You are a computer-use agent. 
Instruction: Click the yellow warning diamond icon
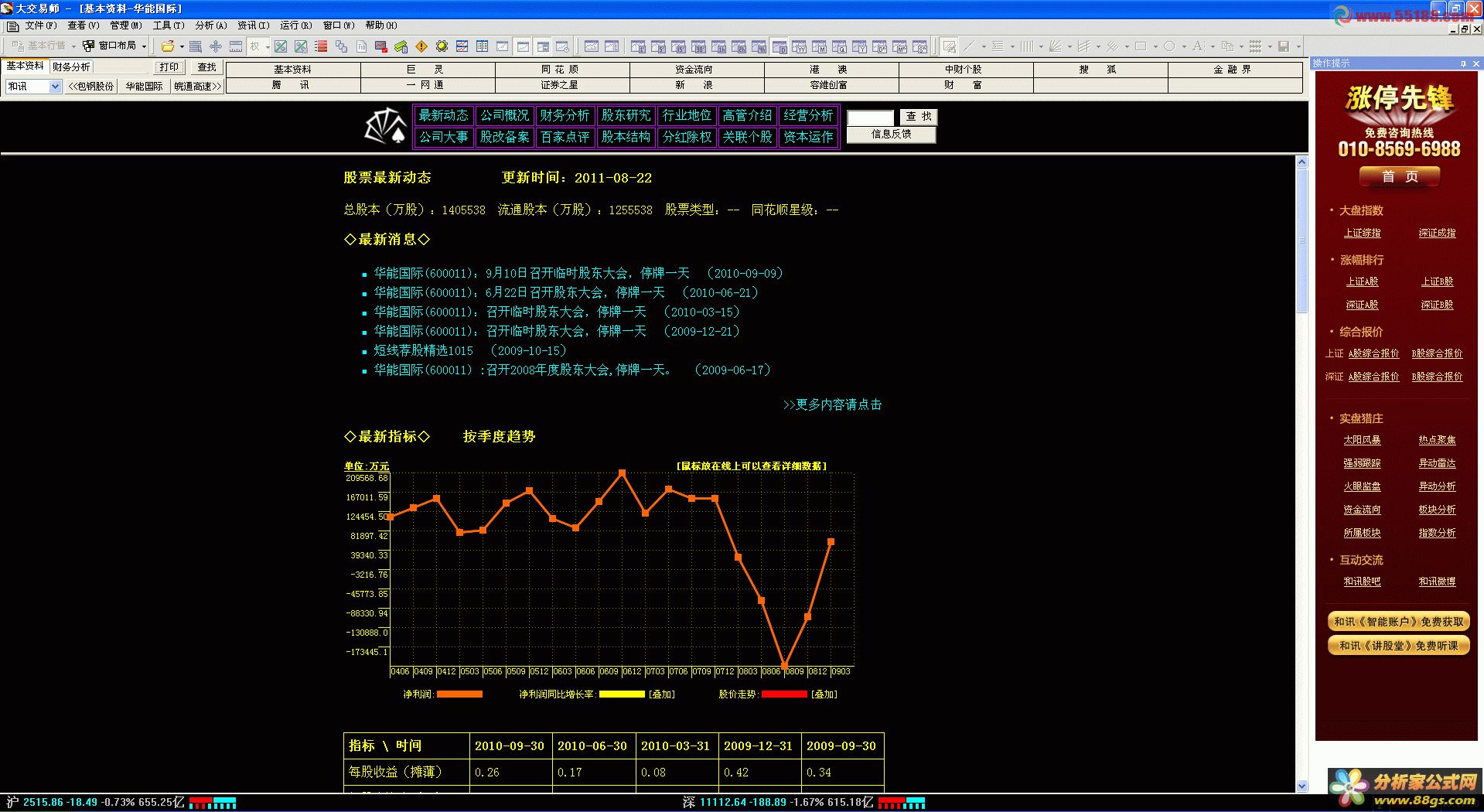tap(421, 46)
